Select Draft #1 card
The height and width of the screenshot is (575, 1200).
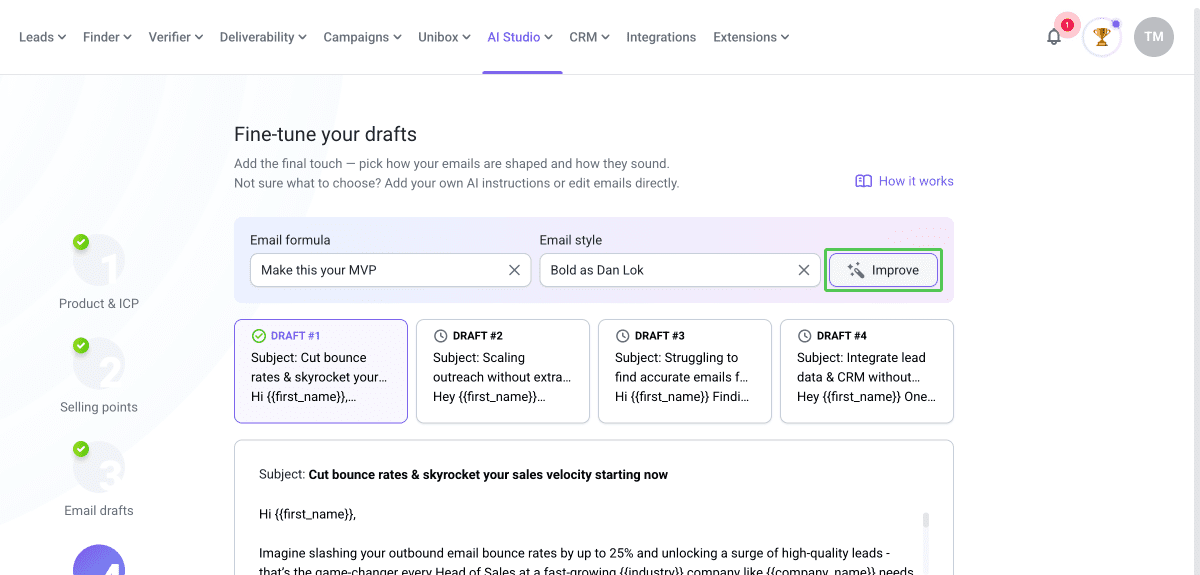pyautogui.click(x=320, y=371)
